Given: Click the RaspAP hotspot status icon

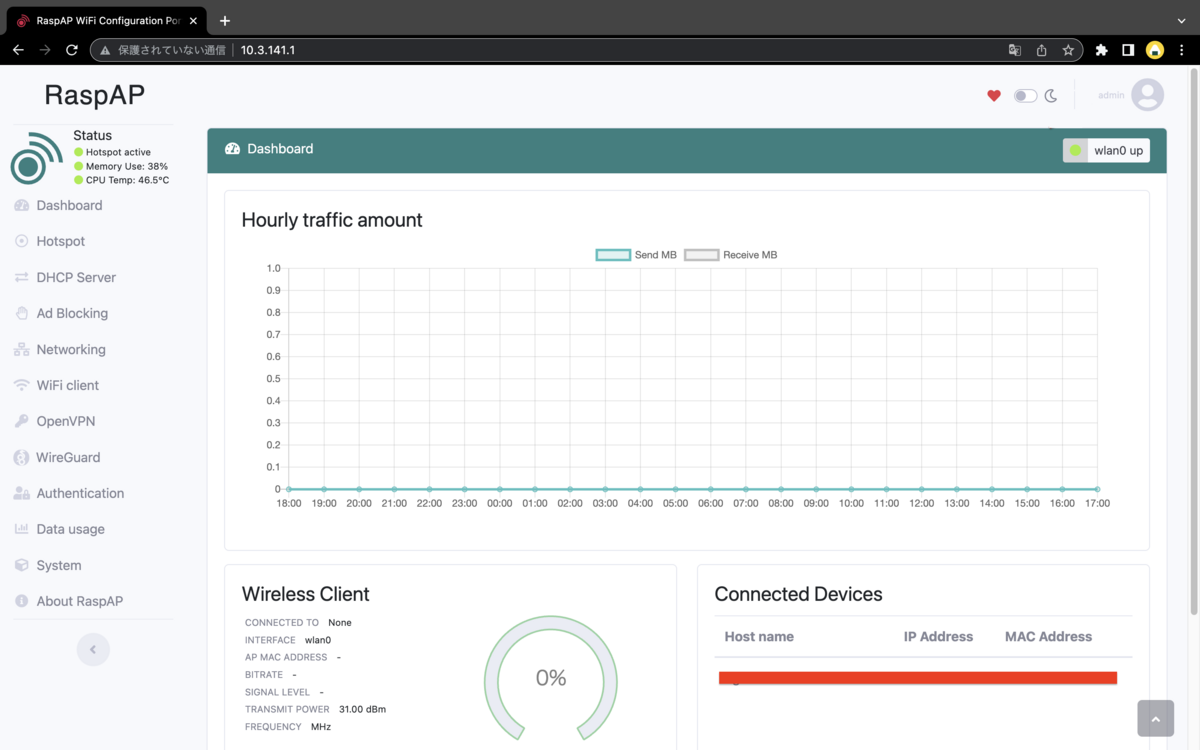Looking at the screenshot, I should [36, 158].
